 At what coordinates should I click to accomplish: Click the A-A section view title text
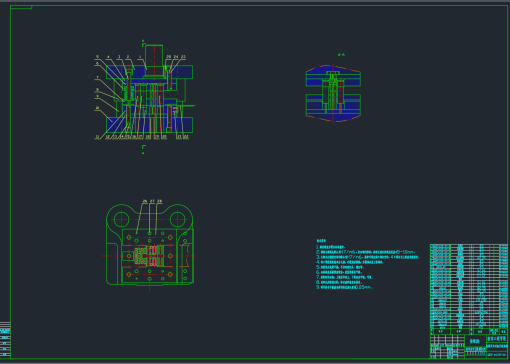point(341,55)
